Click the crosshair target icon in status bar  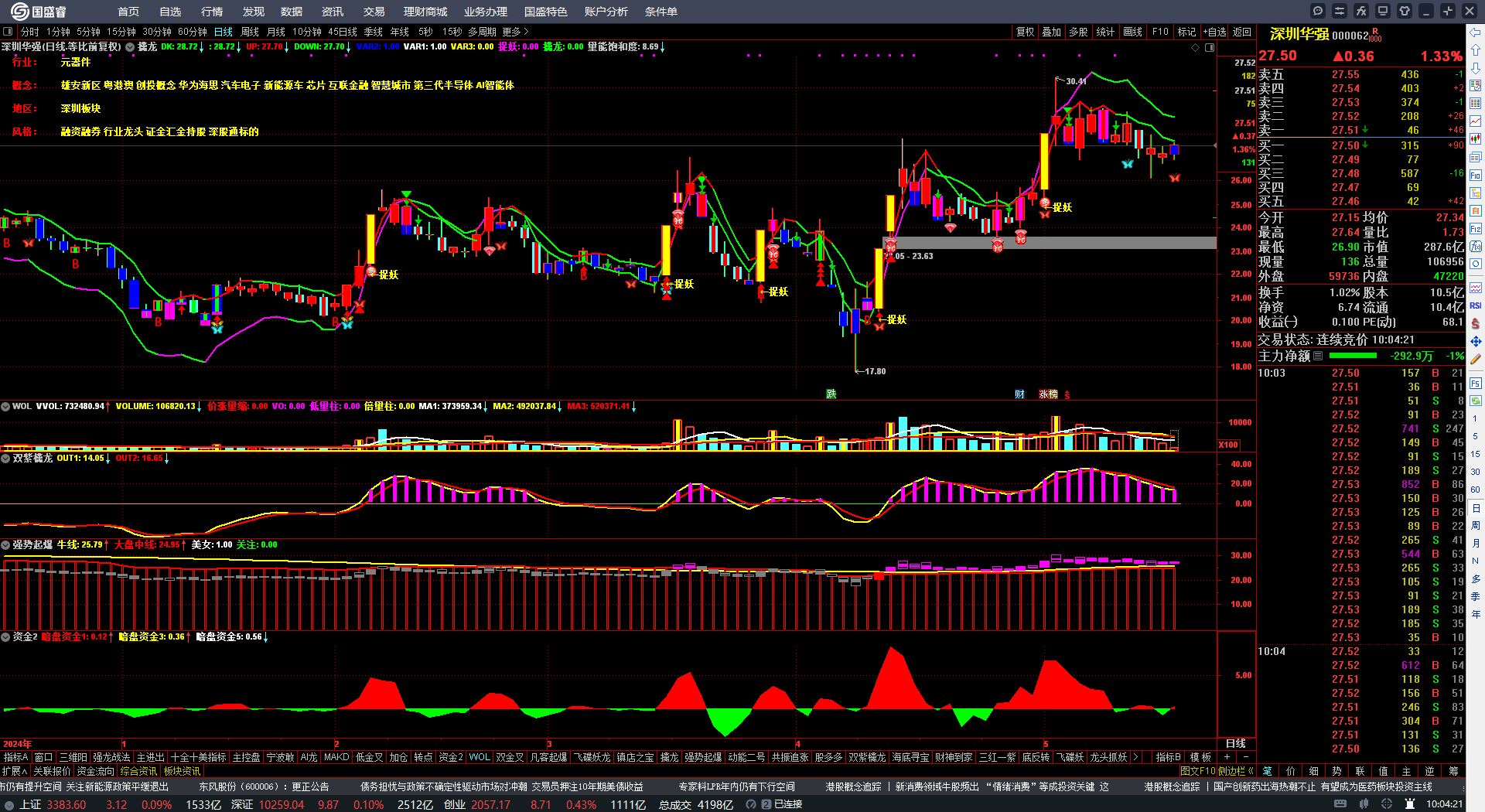click(1387, 804)
